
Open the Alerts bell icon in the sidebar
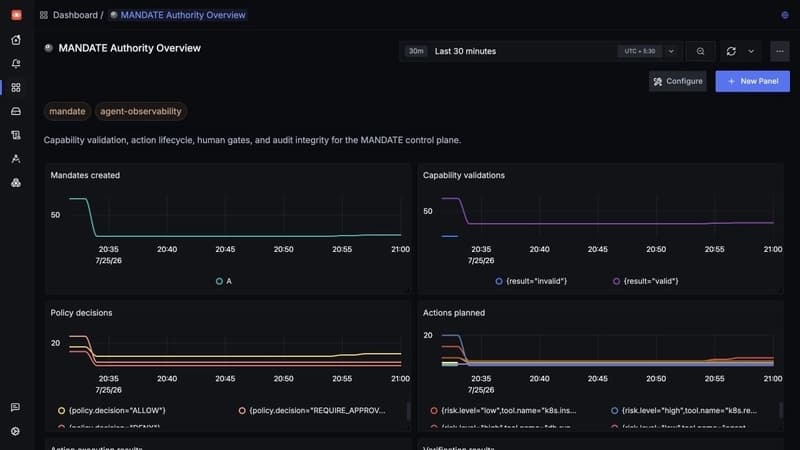coord(16,64)
